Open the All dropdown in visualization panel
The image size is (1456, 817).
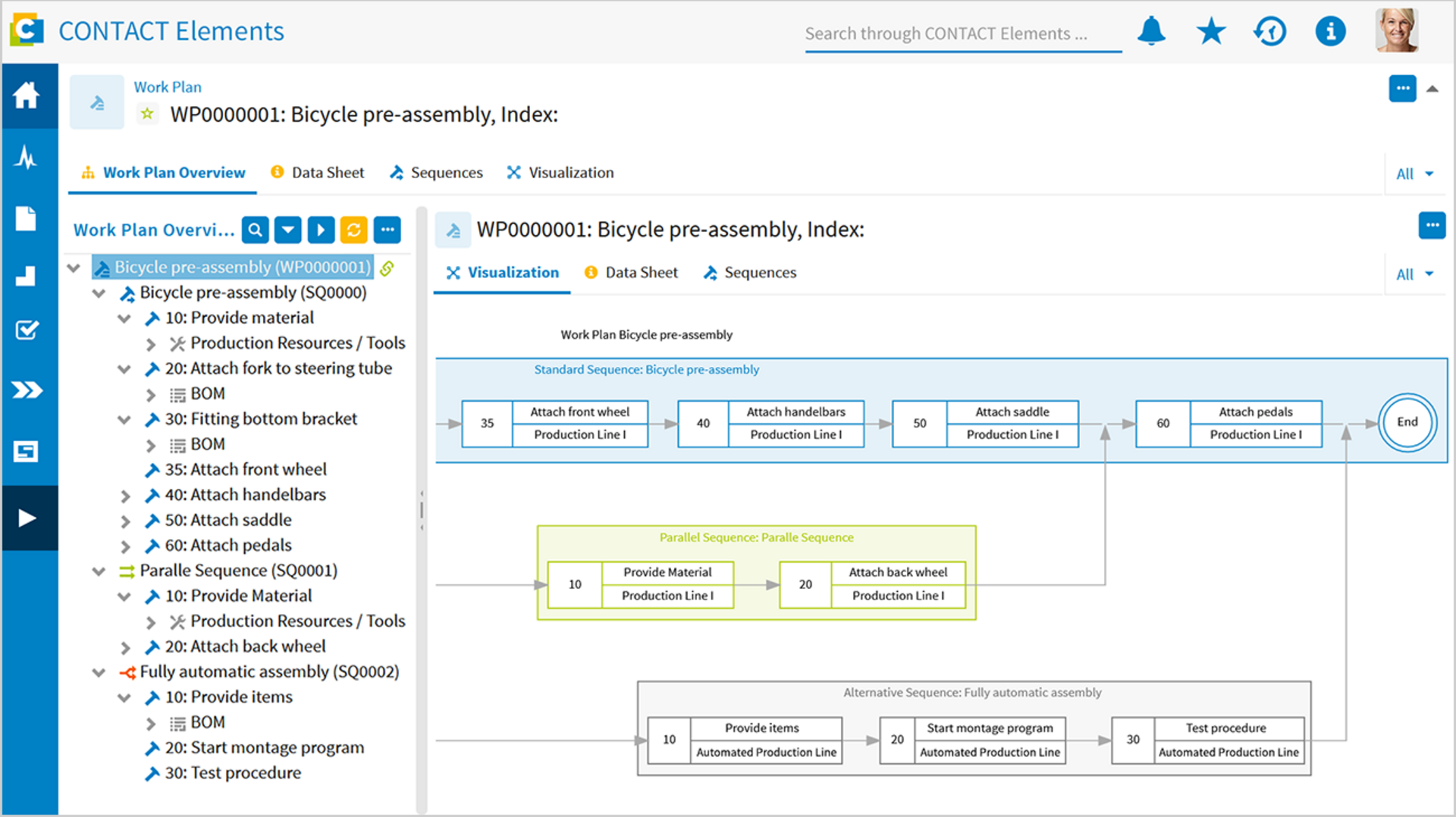pos(1414,274)
